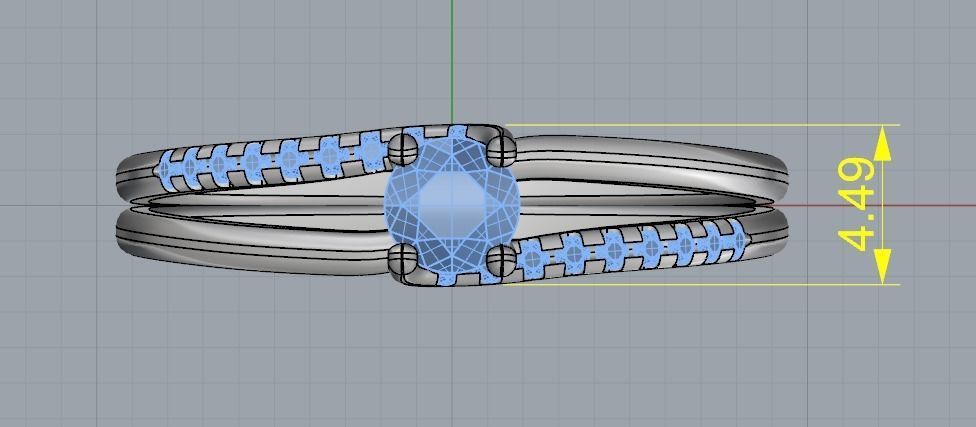
Task: Click the upper-left prong of center stone
Action: click(x=403, y=149)
